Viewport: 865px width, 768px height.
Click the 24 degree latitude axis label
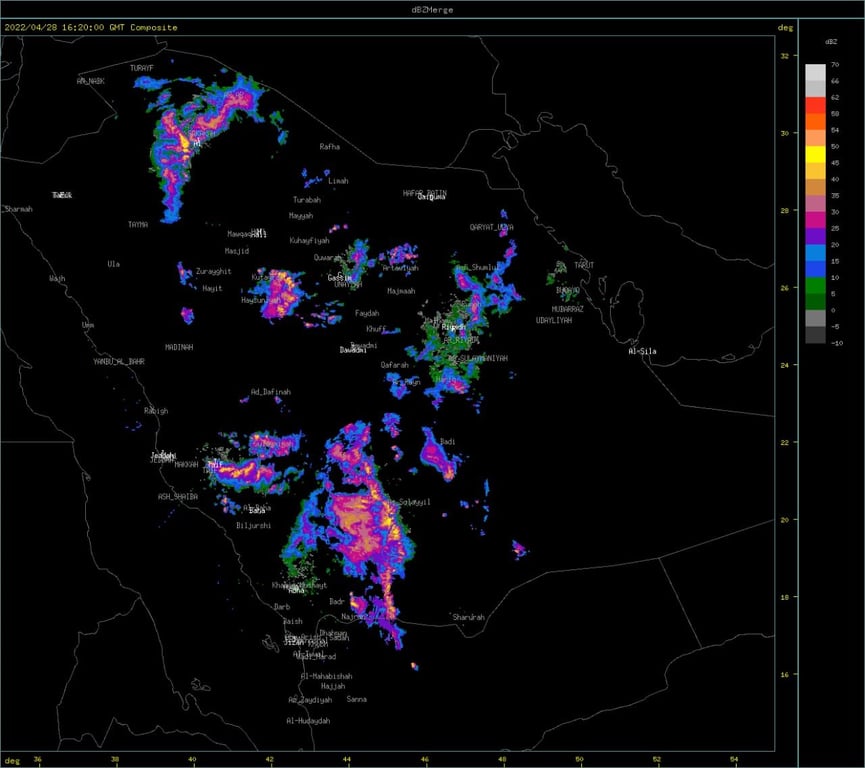pyautogui.click(x=784, y=365)
